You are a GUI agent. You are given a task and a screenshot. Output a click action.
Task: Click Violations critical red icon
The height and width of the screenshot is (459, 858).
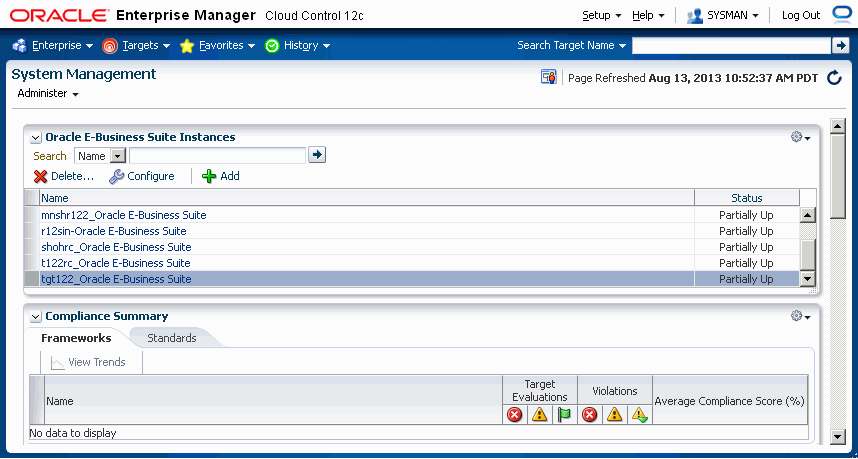click(x=589, y=416)
